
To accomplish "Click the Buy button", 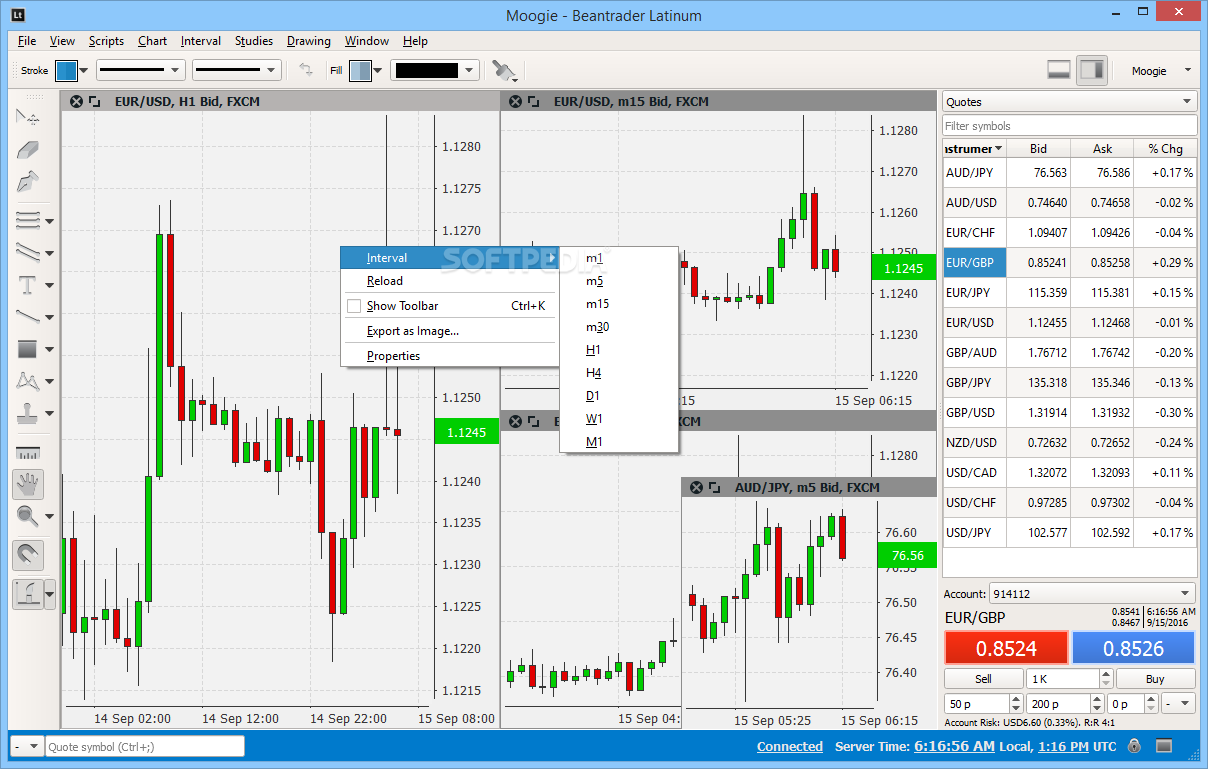I will click(1155, 679).
